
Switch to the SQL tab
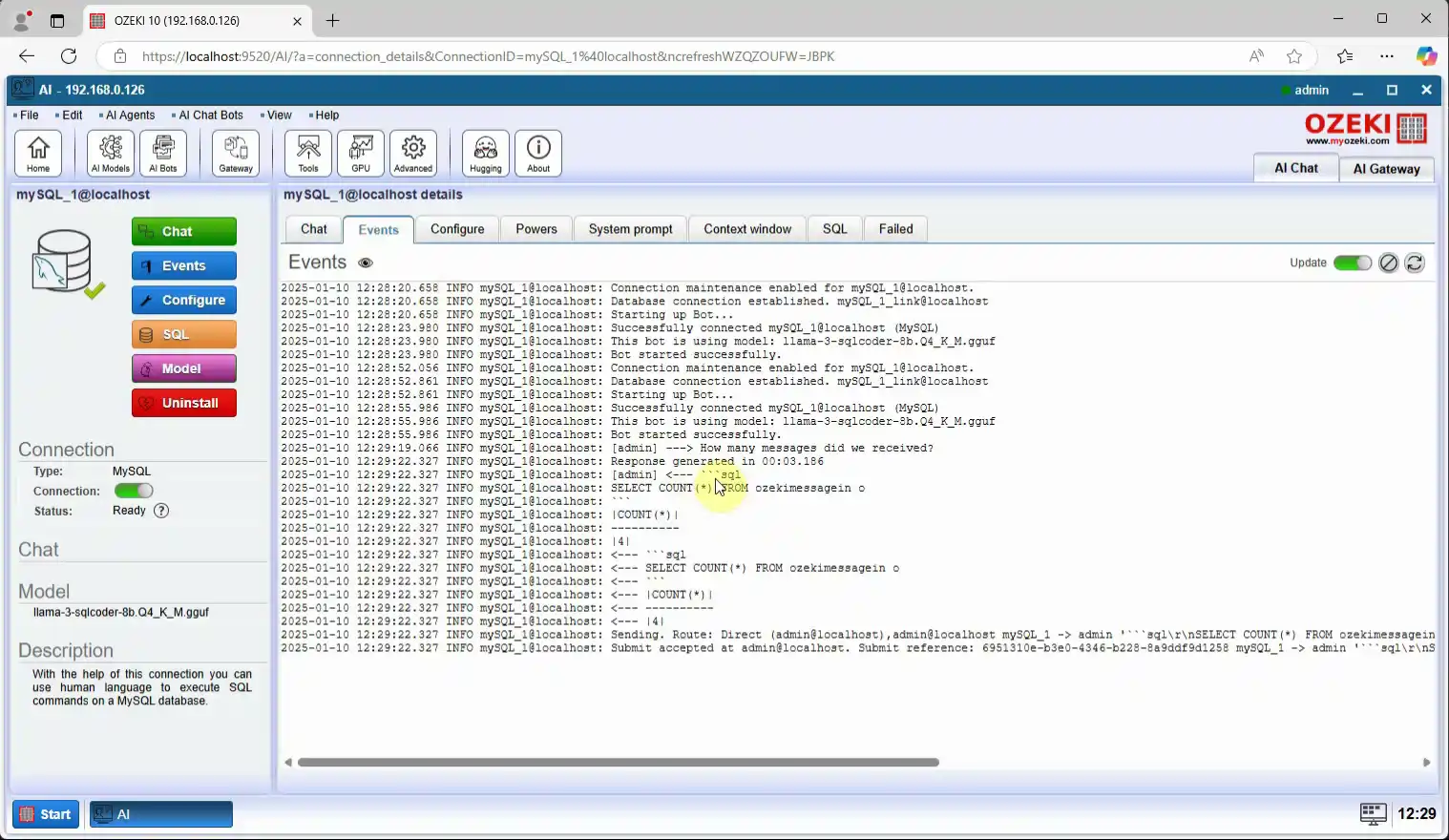835,229
